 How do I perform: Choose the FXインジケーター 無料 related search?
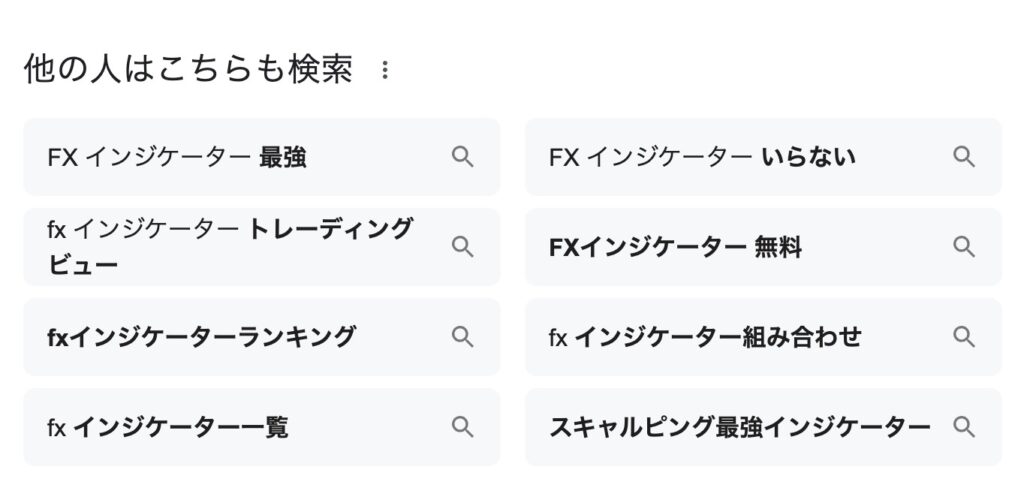click(x=675, y=247)
